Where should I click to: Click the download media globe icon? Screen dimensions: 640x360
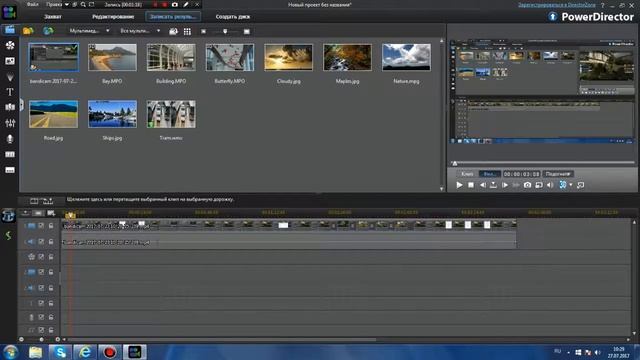(x=48, y=31)
